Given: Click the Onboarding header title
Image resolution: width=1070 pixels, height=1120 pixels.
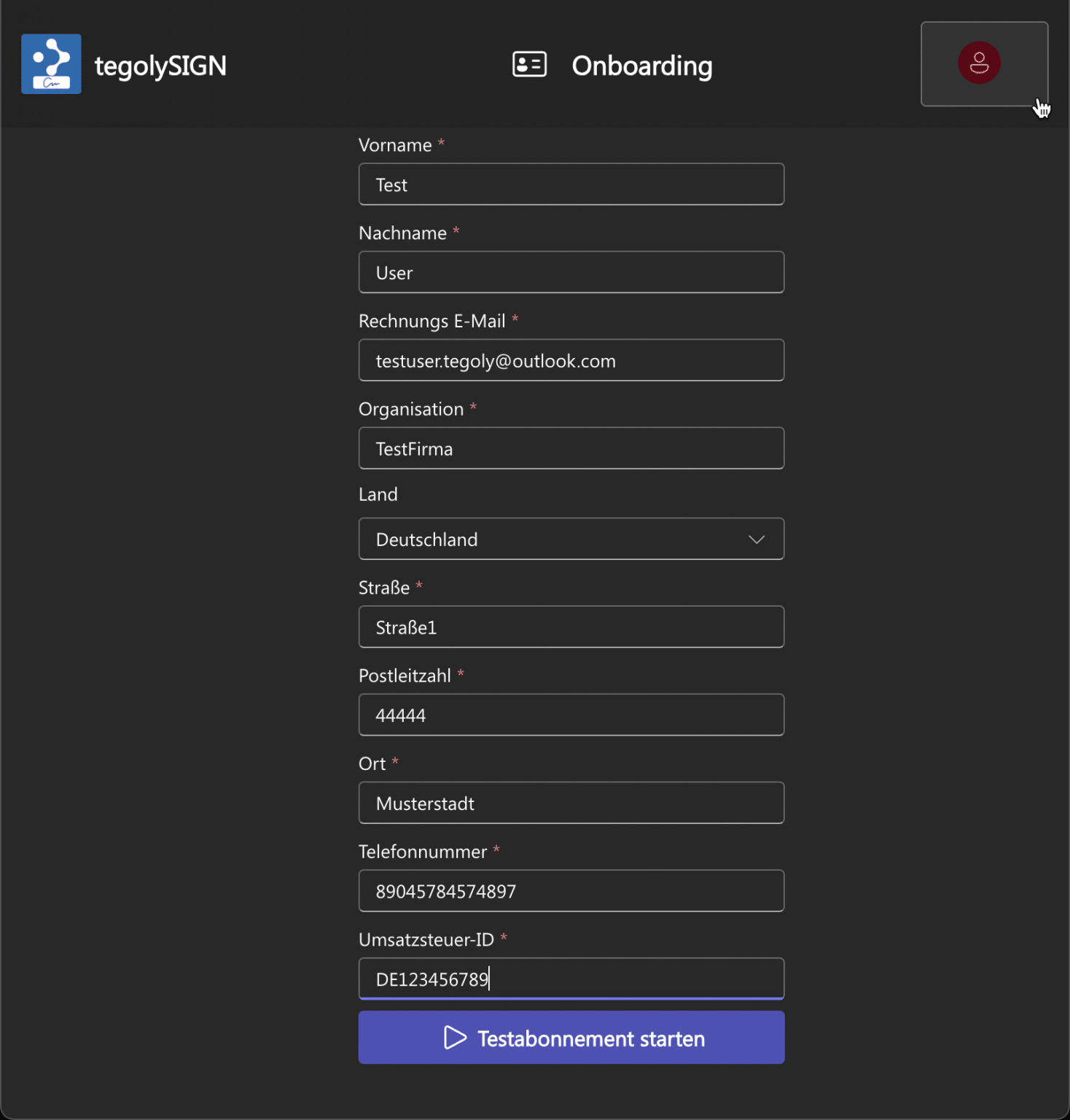Looking at the screenshot, I should [x=642, y=66].
